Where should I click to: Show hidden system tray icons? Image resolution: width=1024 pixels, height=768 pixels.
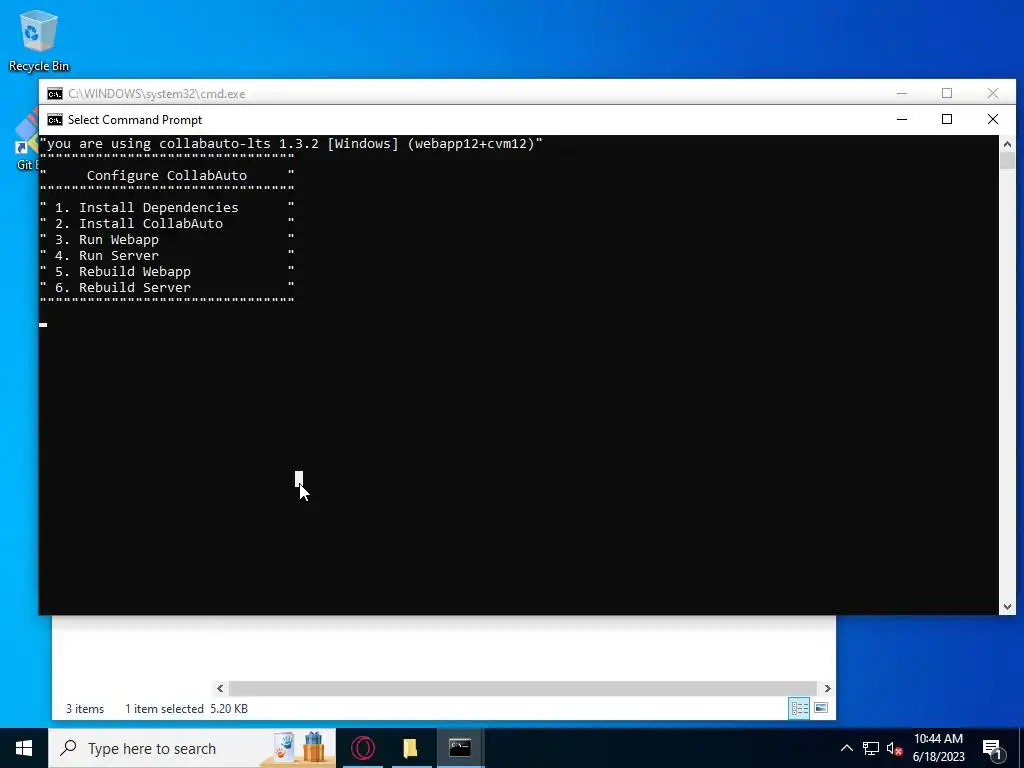pyautogui.click(x=846, y=748)
